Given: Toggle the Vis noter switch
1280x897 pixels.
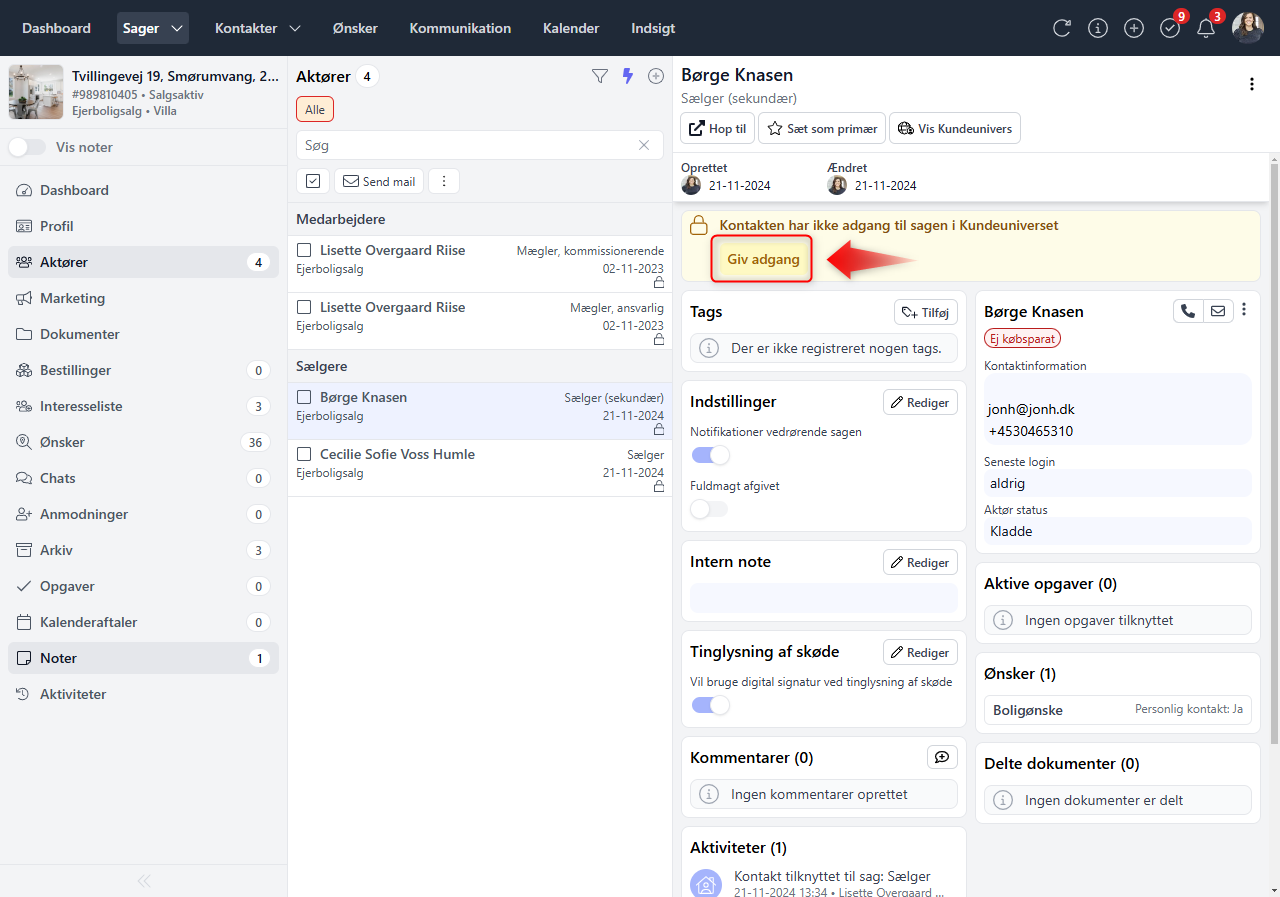Looking at the screenshot, I should pos(28,147).
